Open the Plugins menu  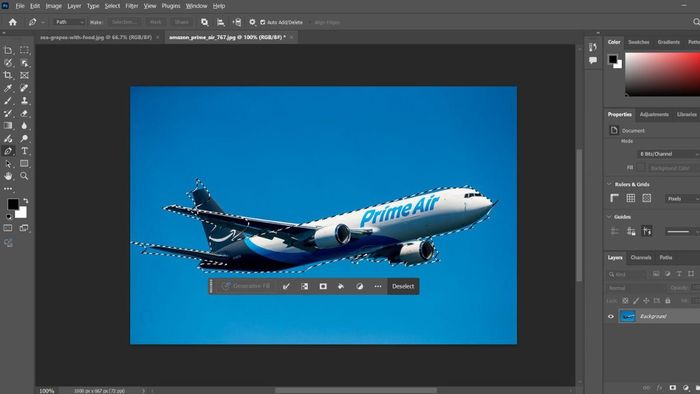[171, 6]
